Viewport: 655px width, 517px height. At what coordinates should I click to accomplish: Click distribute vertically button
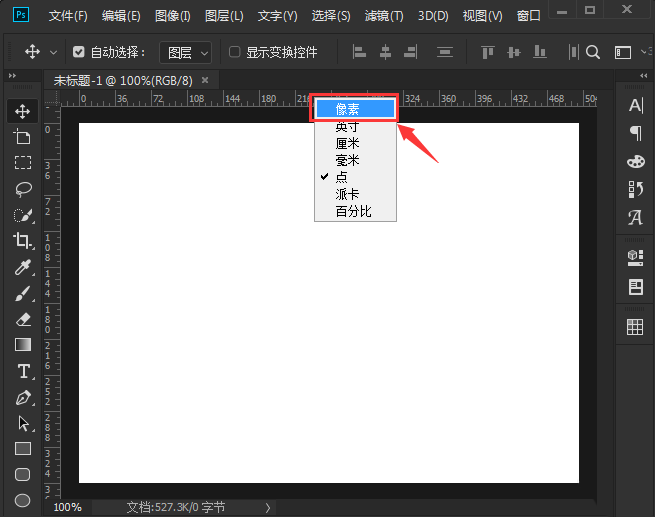click(x=445, y=52)
